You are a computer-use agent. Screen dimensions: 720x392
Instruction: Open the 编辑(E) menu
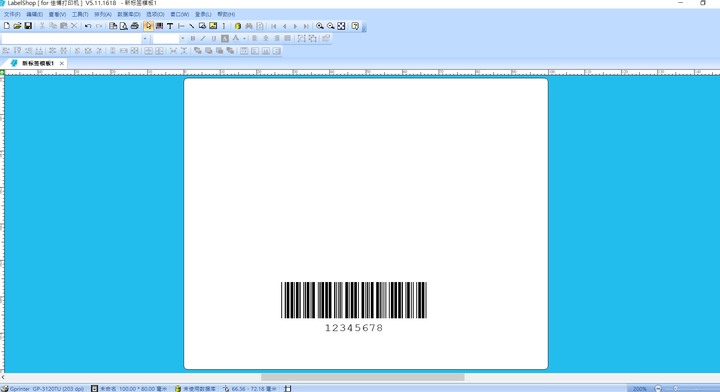34,14
